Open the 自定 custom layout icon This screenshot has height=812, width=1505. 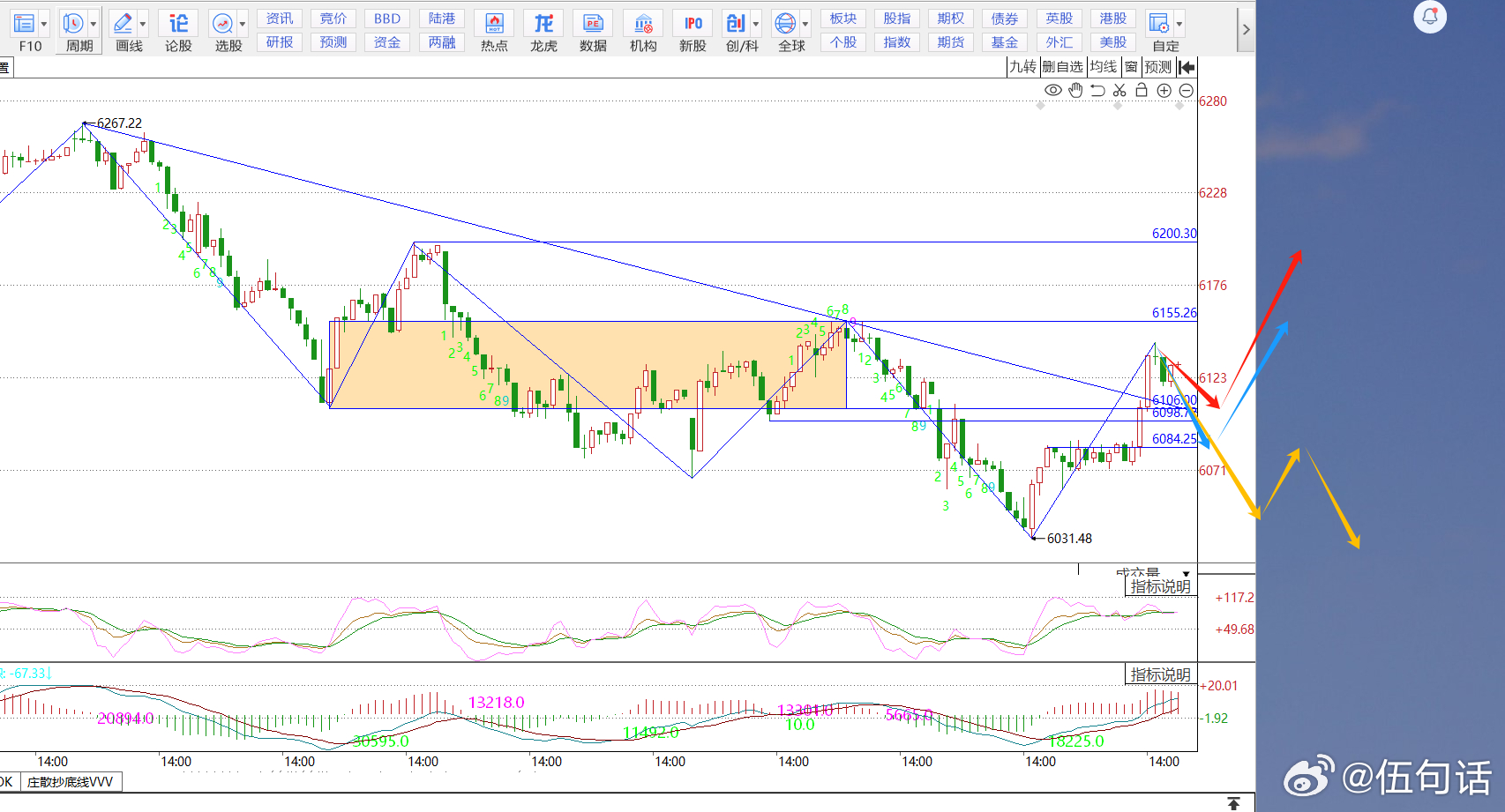click(x=1159, y=23)
